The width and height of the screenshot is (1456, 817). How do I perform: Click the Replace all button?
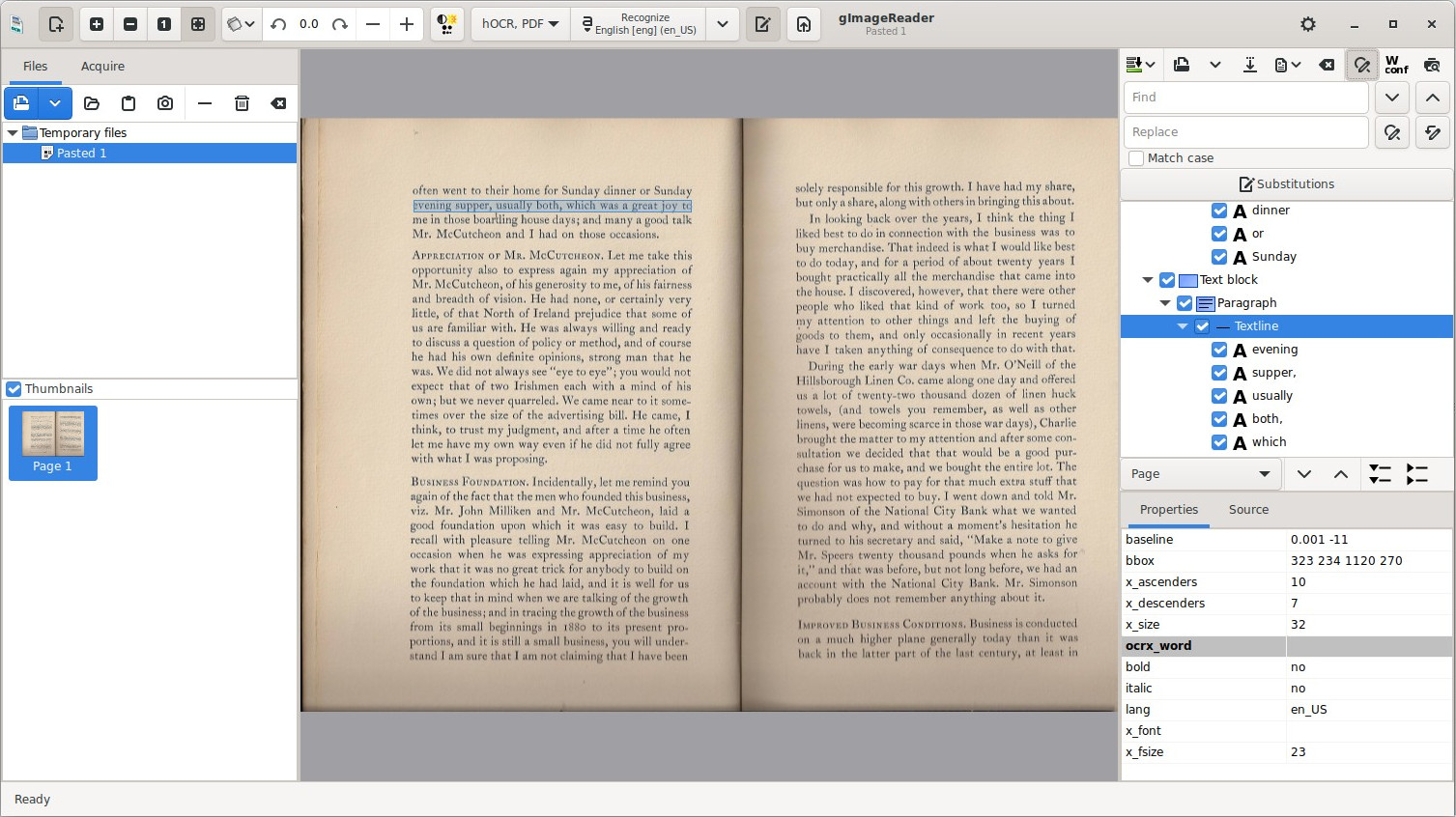tap(1433, 132)
